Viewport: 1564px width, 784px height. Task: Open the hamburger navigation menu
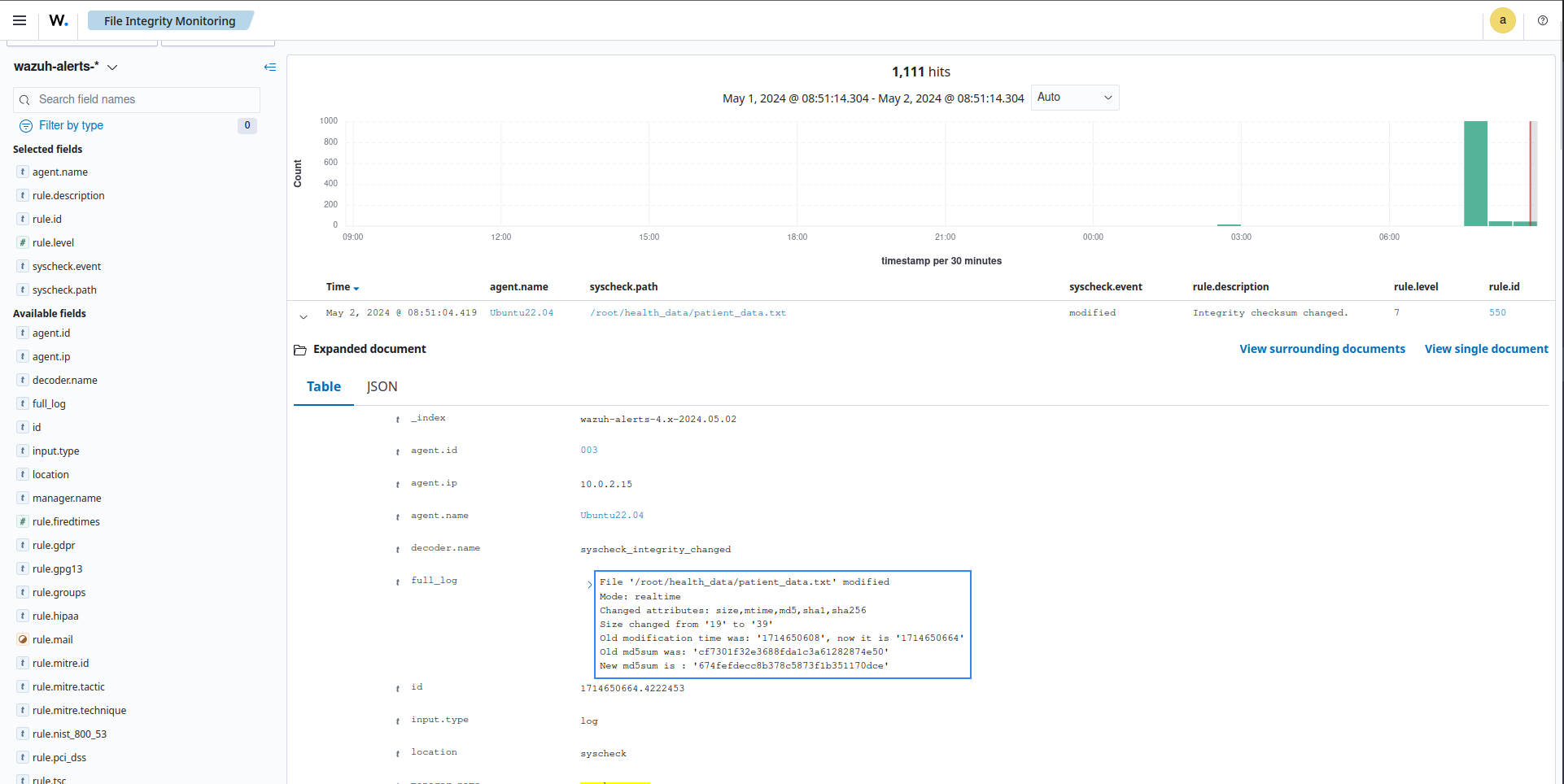pyautogui.click(x=20, y=20)
